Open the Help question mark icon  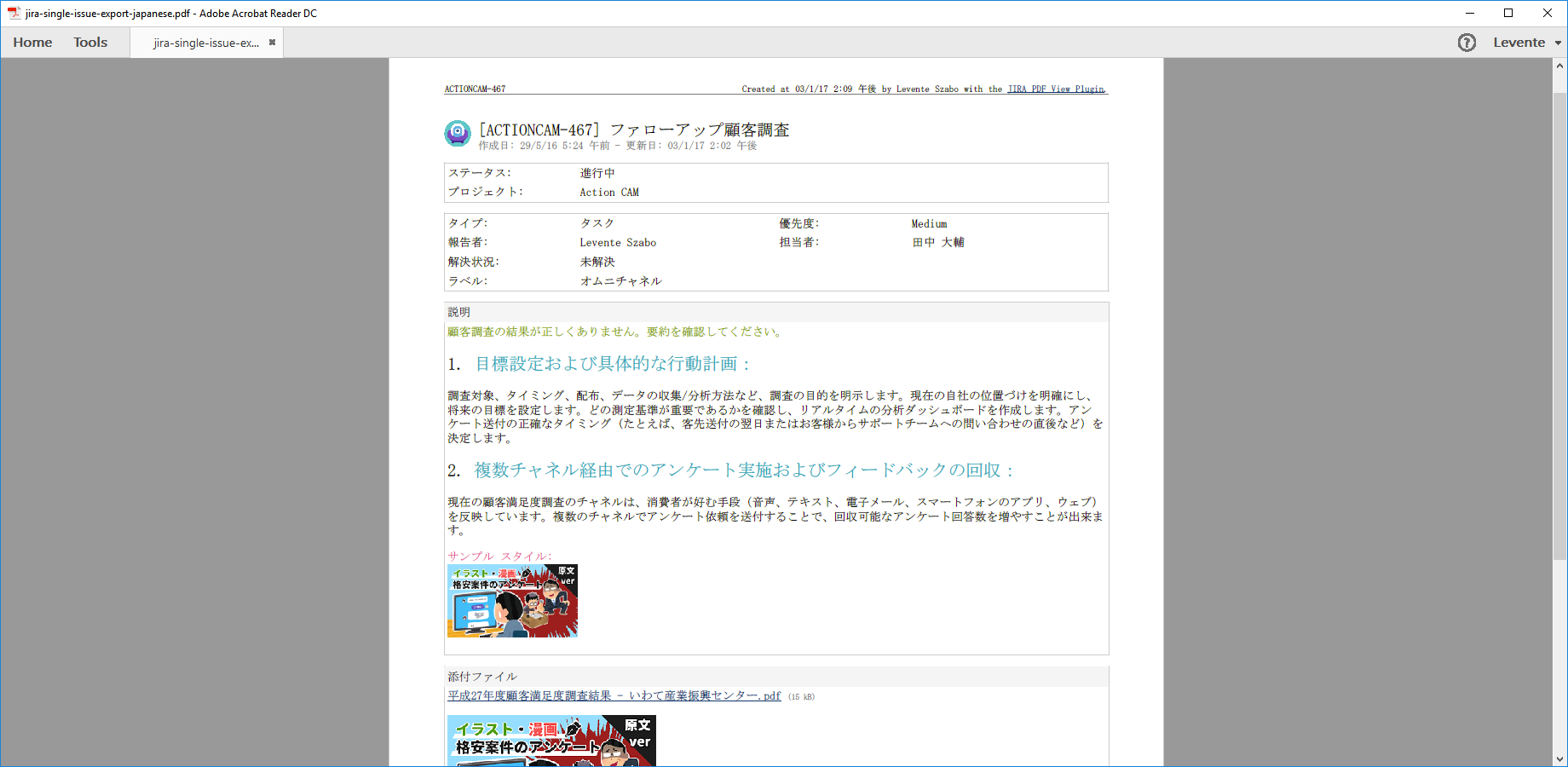point(1467,43)
